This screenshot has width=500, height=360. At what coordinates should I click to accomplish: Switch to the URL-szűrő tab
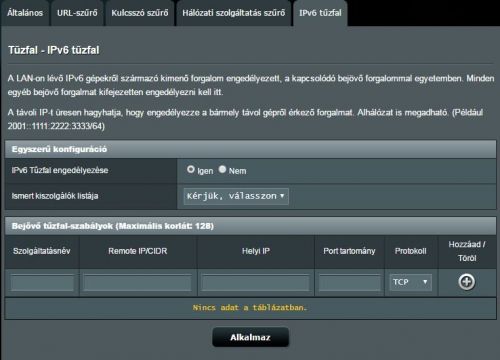77,13
